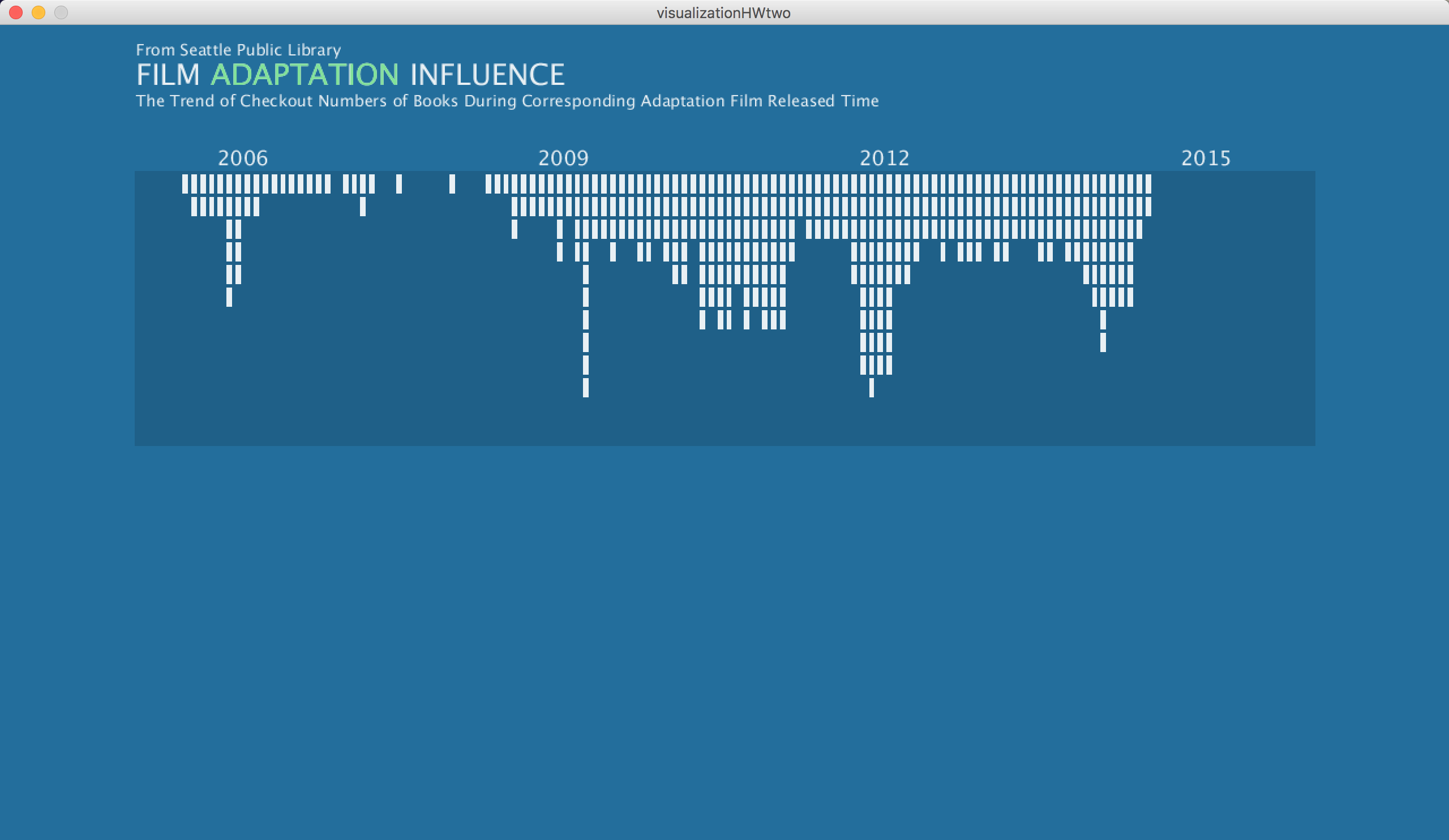This screenshot has height=840, width=1449.
Task: Click the subtitle 'The Trend of Checkout Numbers' line
Action: coord(507,101)
